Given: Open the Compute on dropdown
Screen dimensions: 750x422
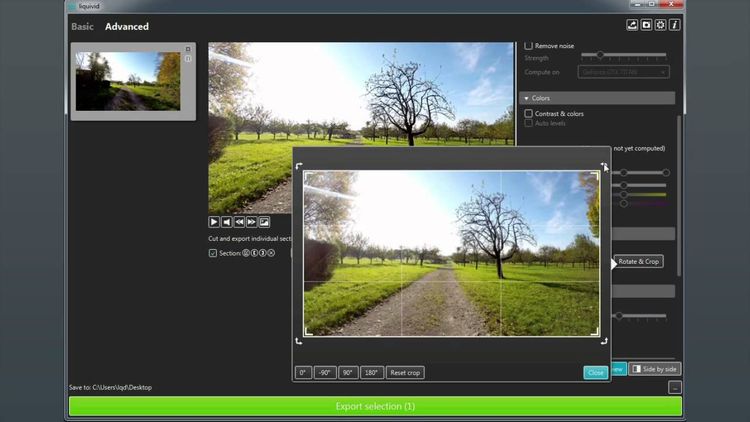Looking at the screenshot, I should click(x=623, y=72).
